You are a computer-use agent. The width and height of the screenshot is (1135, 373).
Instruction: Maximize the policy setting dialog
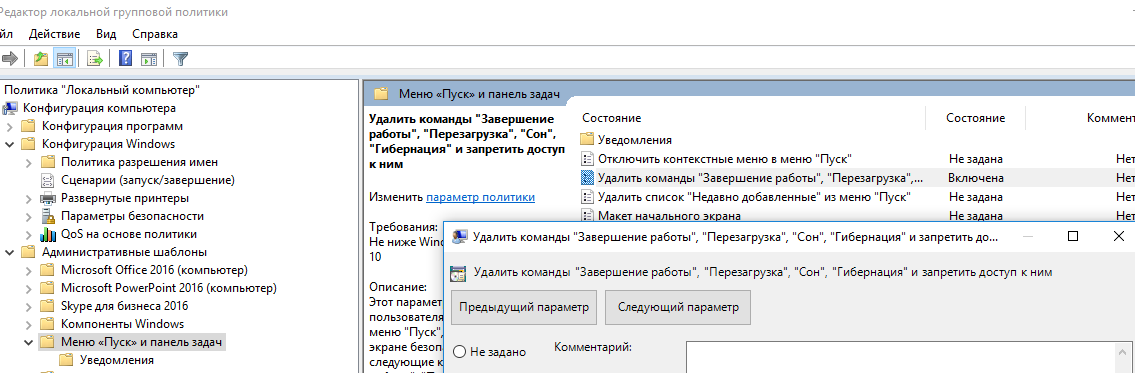1073,236
